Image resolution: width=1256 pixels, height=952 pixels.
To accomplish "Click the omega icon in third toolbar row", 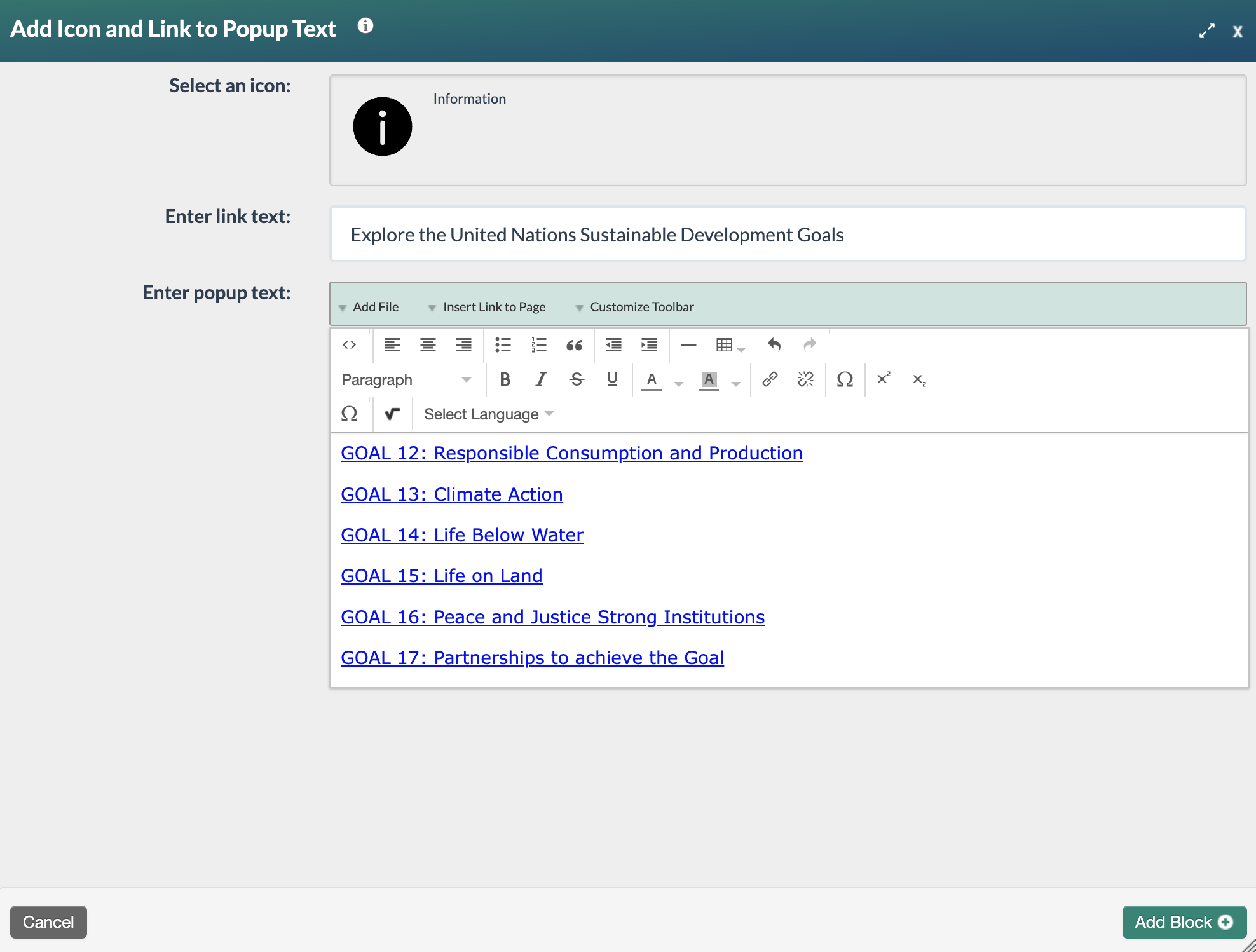I will 349,414.
